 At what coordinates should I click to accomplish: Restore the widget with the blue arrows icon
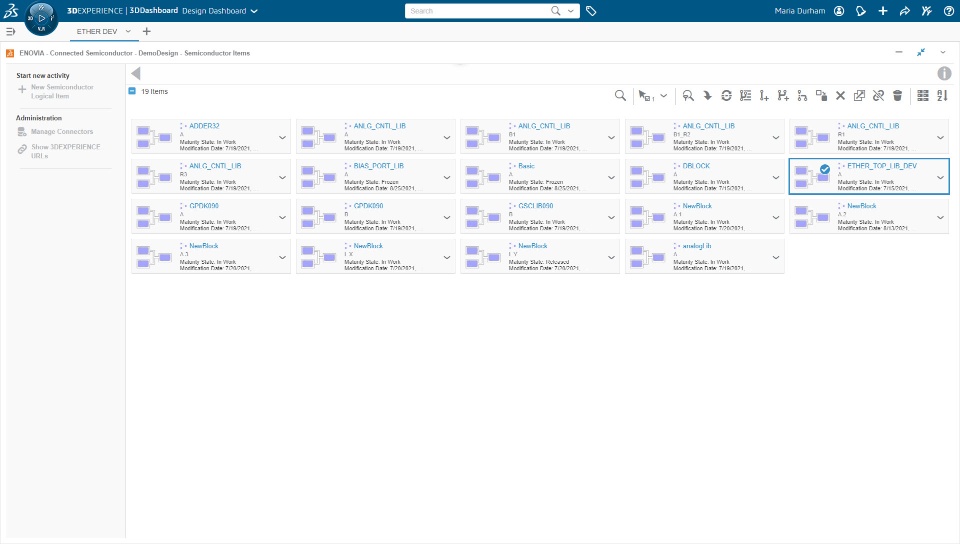pyautogui.click(x=921, y=53)
